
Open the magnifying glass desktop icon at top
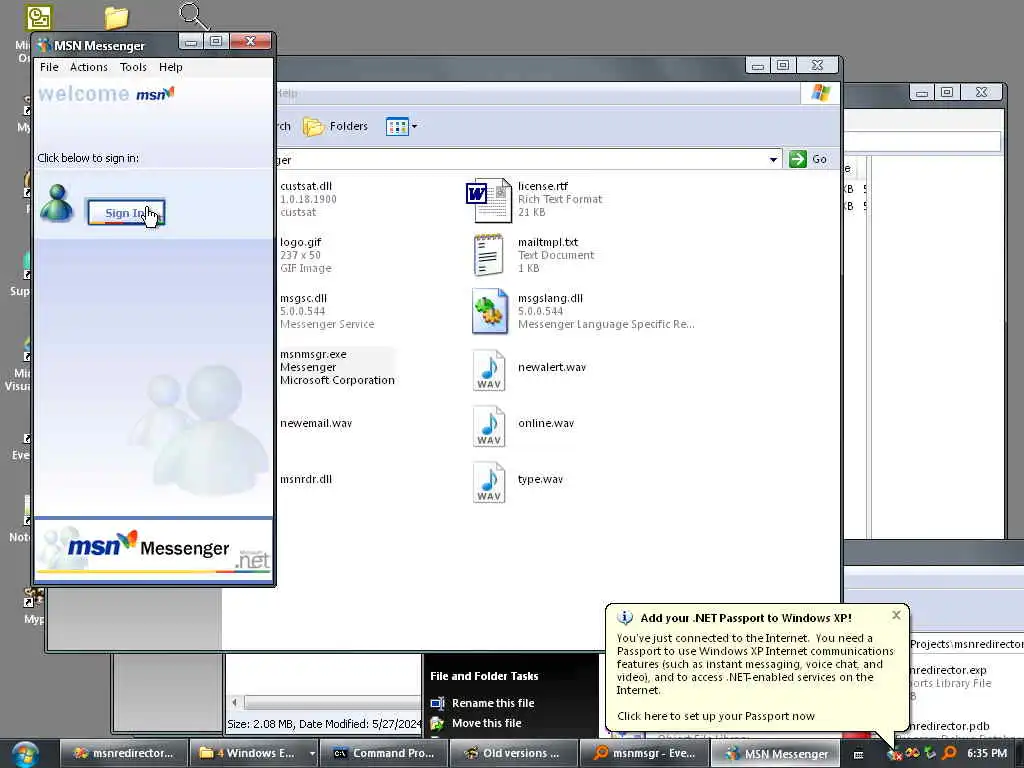click(x=193, y=16)
